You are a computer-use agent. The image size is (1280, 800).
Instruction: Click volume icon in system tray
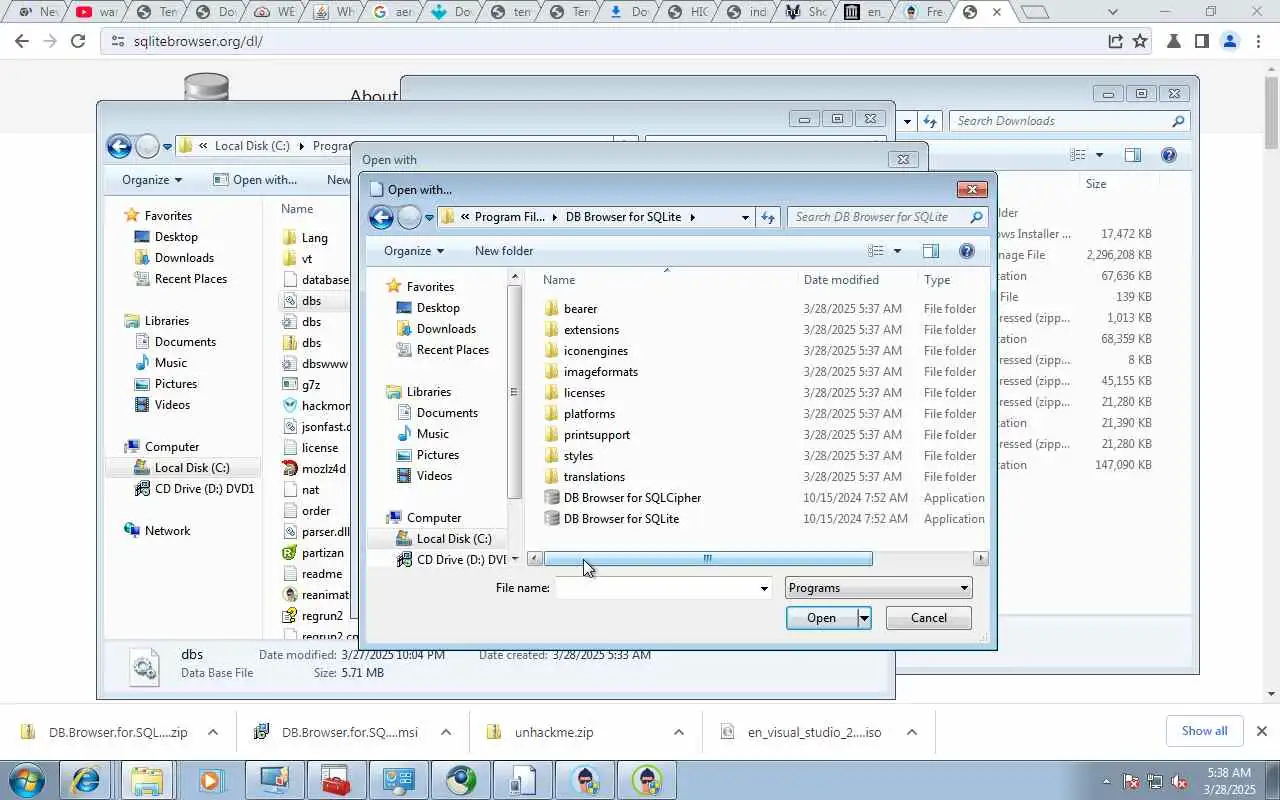pos(1179,781)
